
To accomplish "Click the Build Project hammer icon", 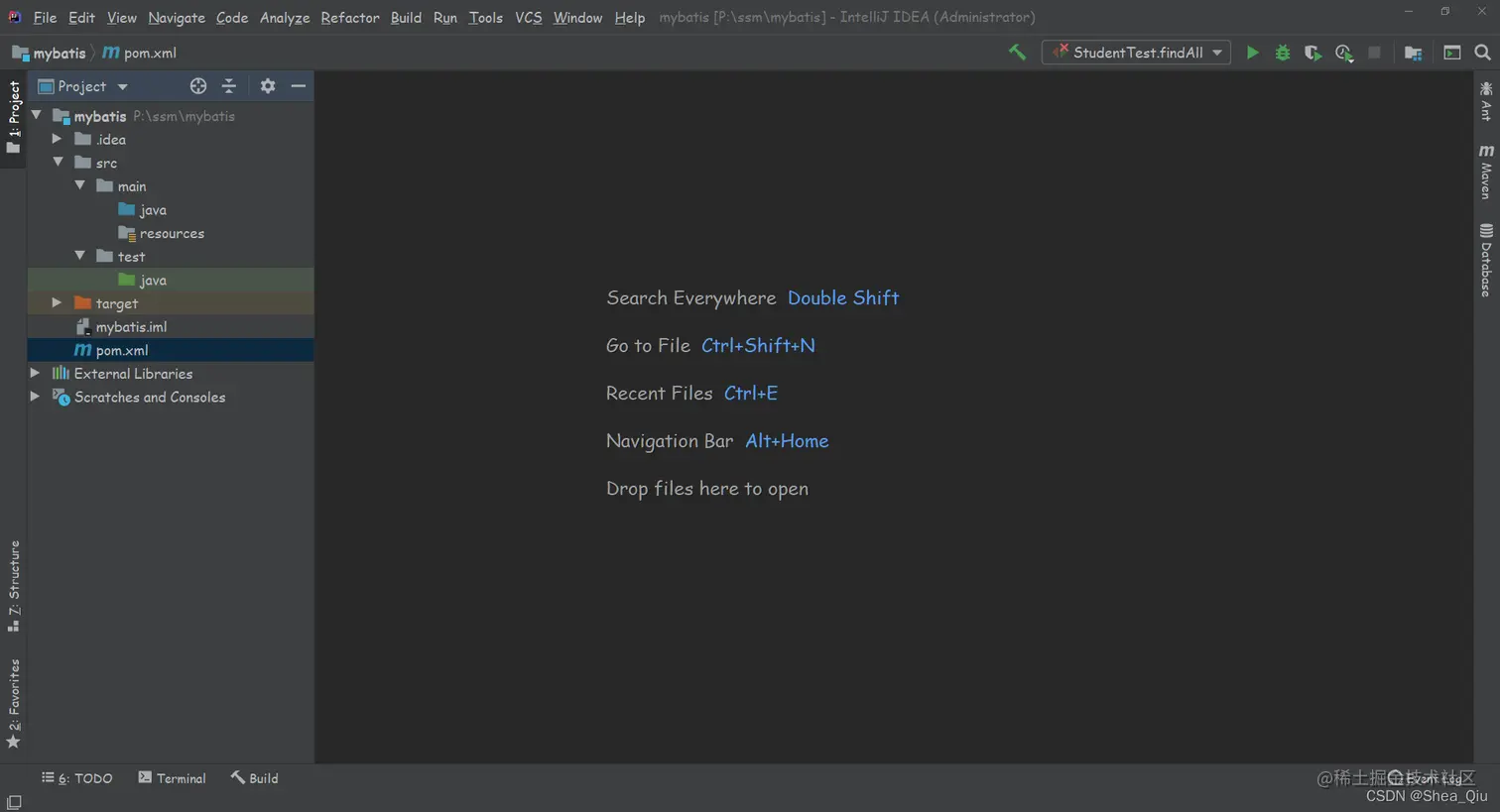I will [x=1017, y=53].
